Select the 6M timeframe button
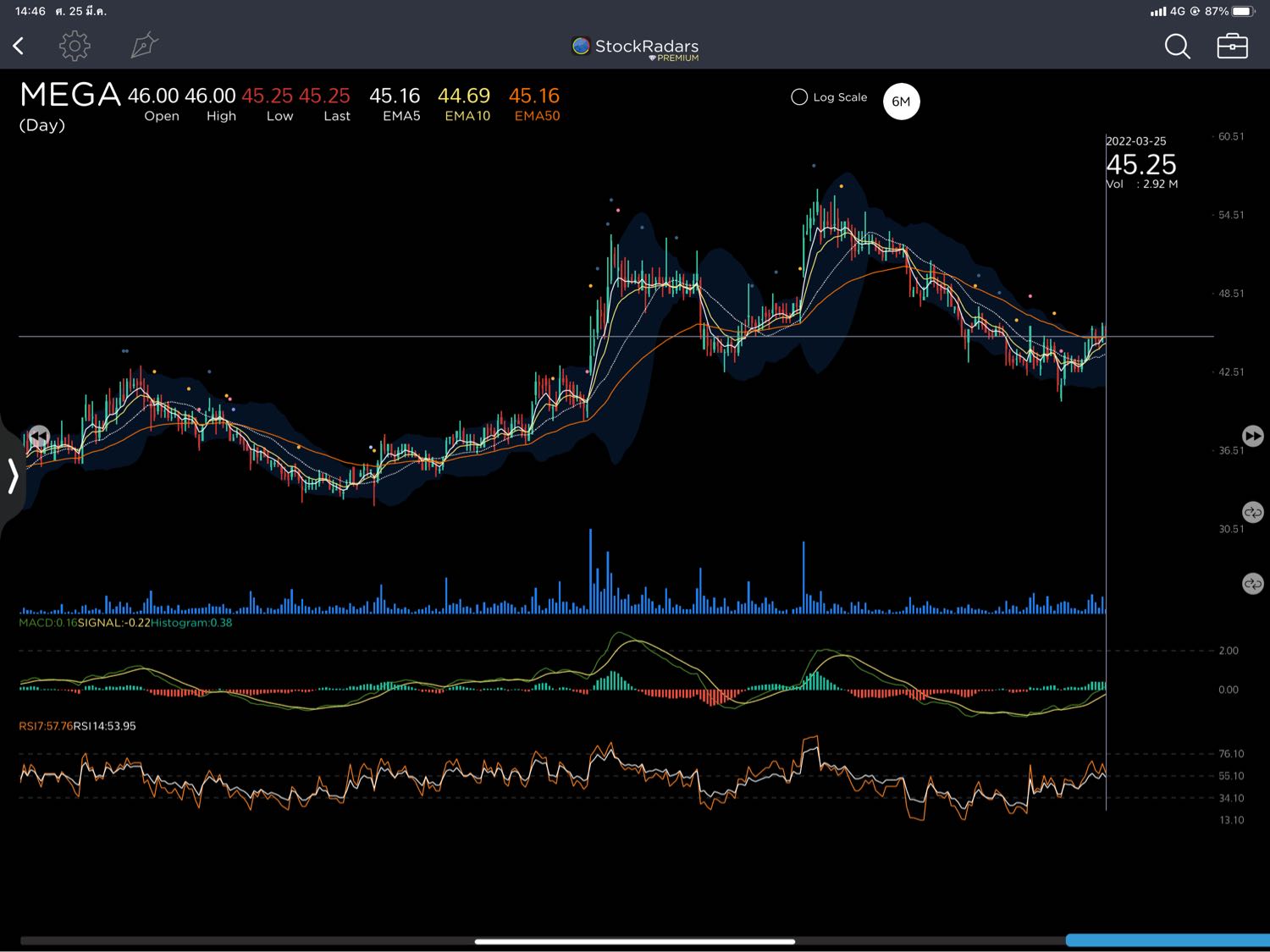This screenshot has width=1270, height=952. point(901,102)
